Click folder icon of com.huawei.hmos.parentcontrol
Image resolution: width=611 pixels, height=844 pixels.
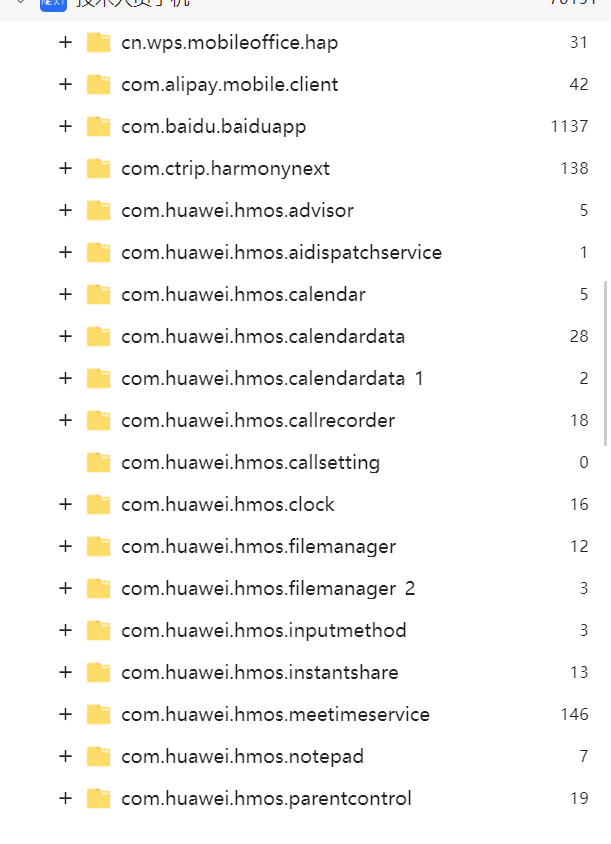tap(99, 798)
